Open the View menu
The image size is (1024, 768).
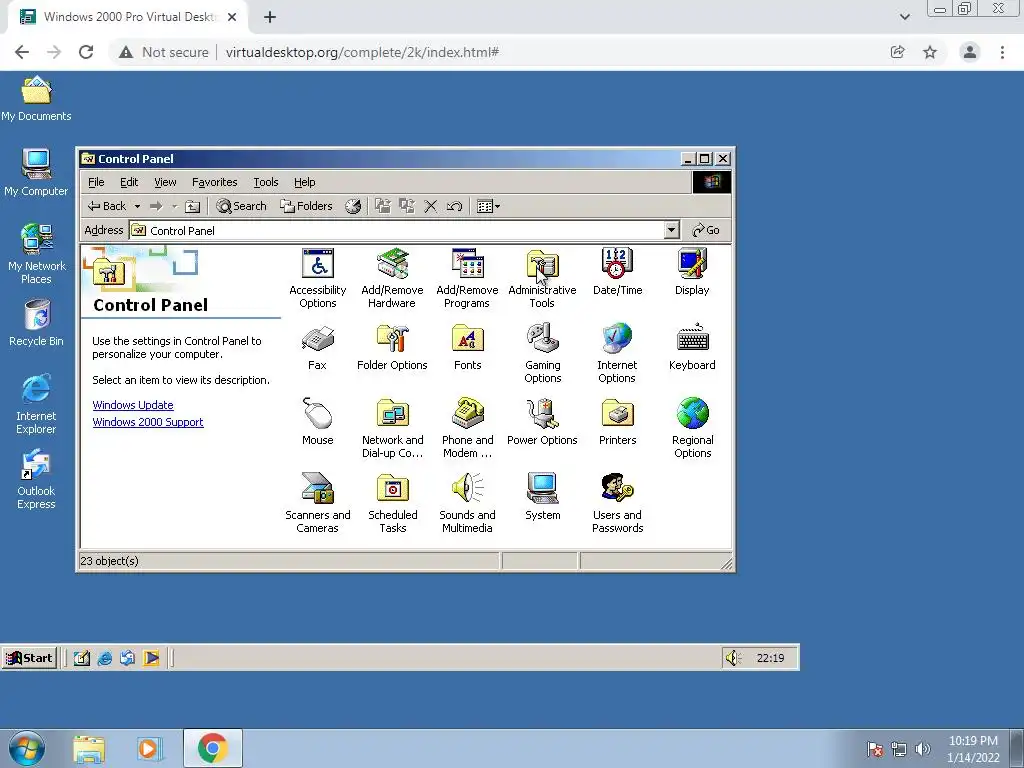165,182
